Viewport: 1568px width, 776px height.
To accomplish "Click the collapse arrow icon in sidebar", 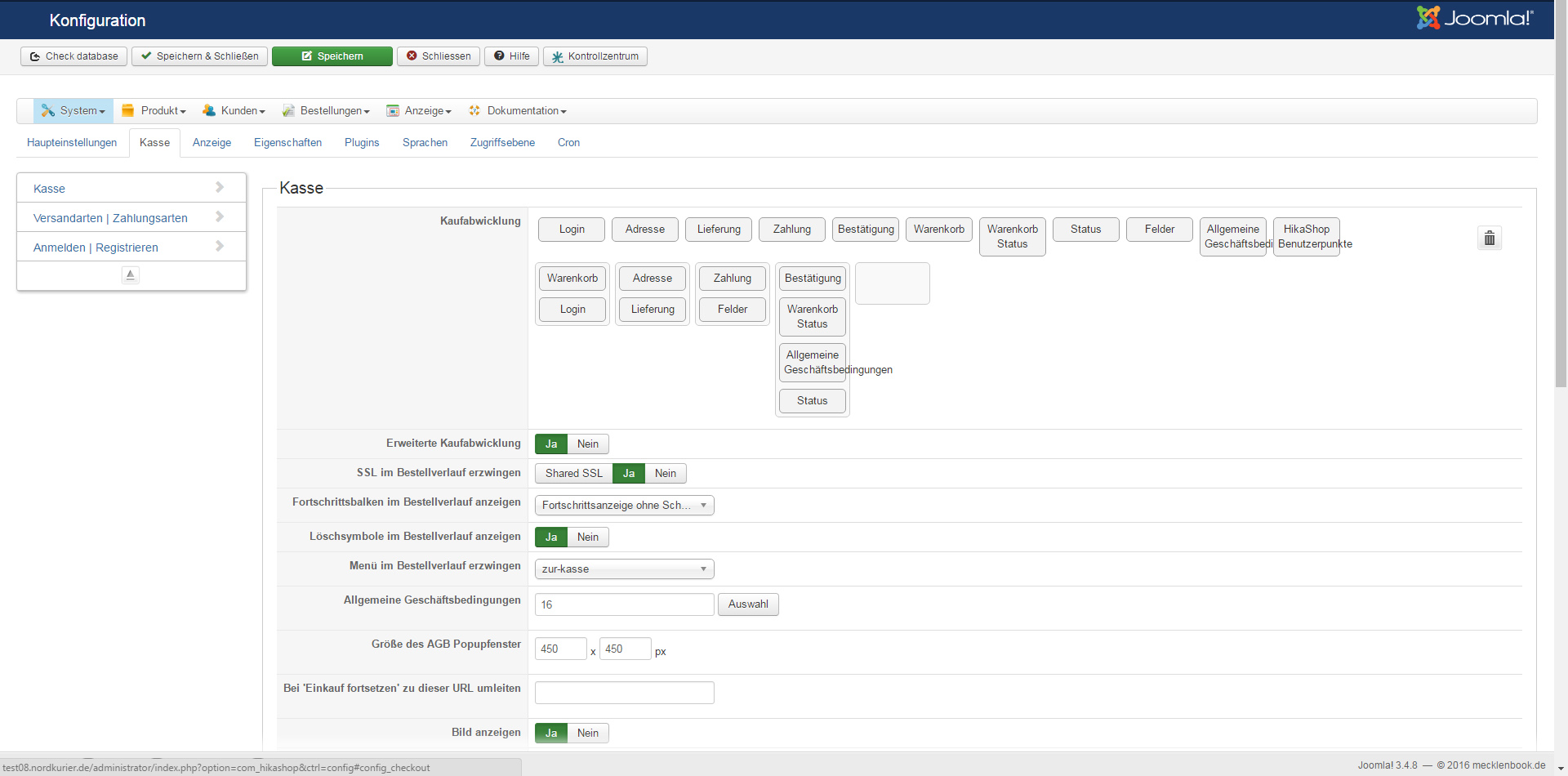I will pyautogui.click(x=131, y=275).
